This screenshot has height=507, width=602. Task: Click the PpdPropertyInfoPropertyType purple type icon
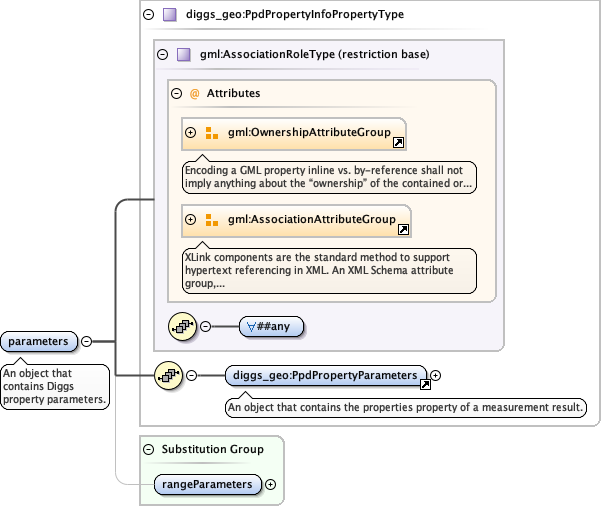[169, 15]
